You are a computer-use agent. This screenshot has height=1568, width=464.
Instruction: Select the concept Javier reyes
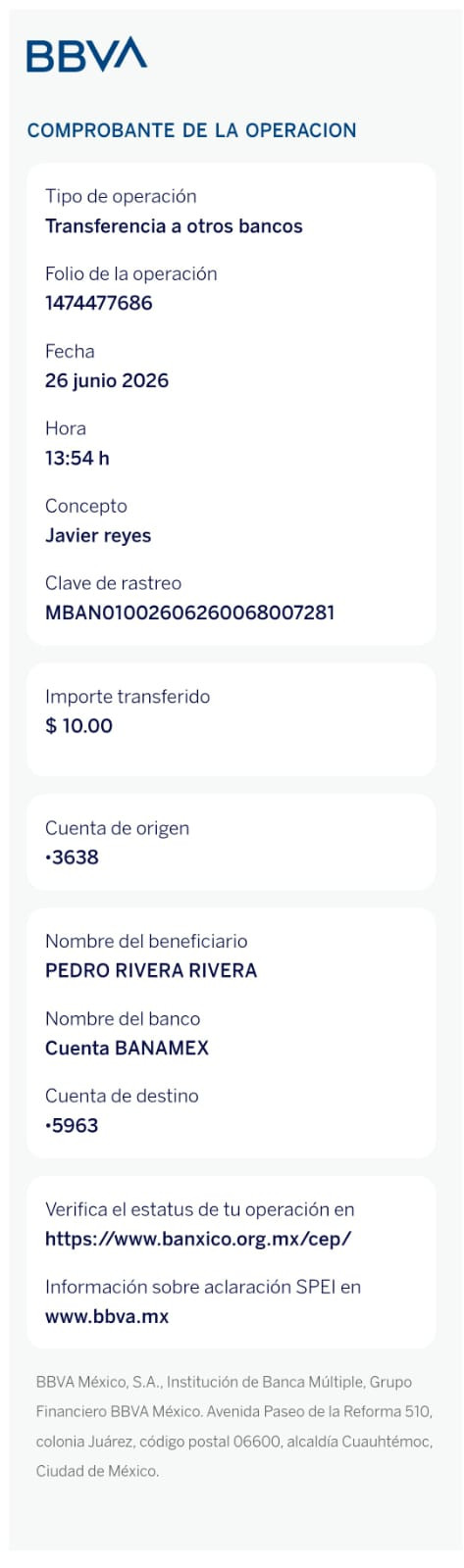click(x=98, y=536)
